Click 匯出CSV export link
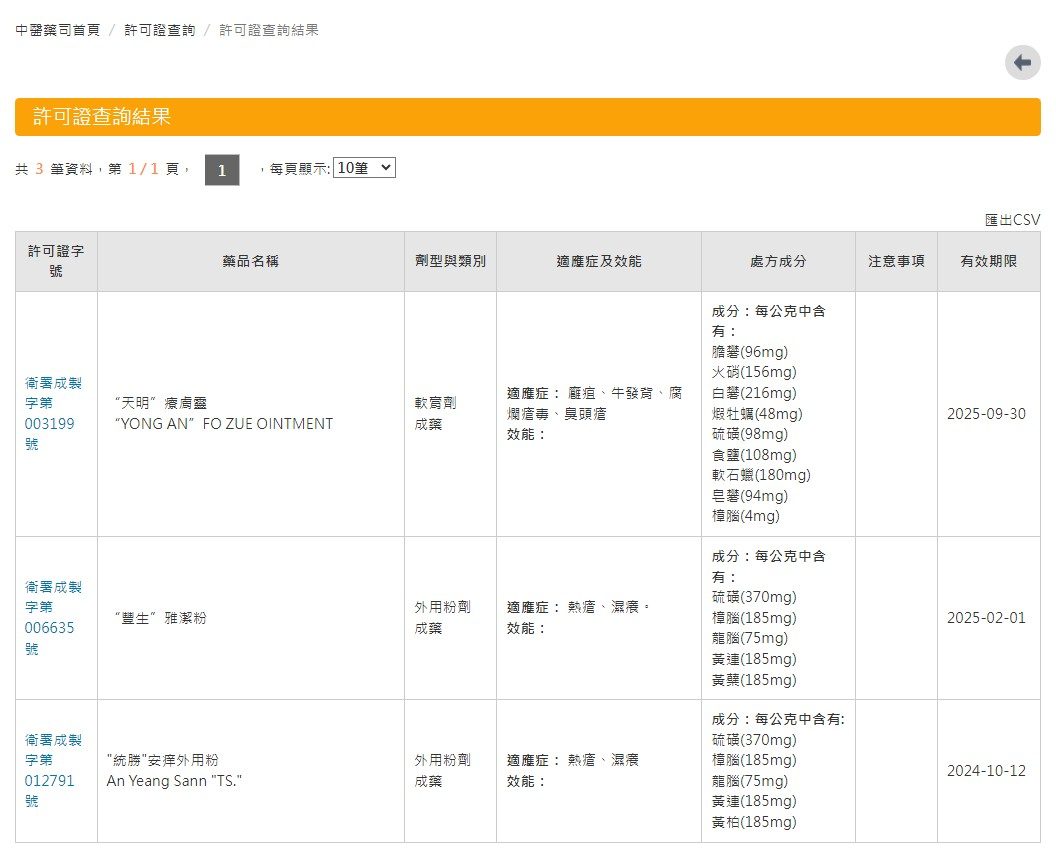This screenshot has height=855, width=1056. tap(1012, 219)
